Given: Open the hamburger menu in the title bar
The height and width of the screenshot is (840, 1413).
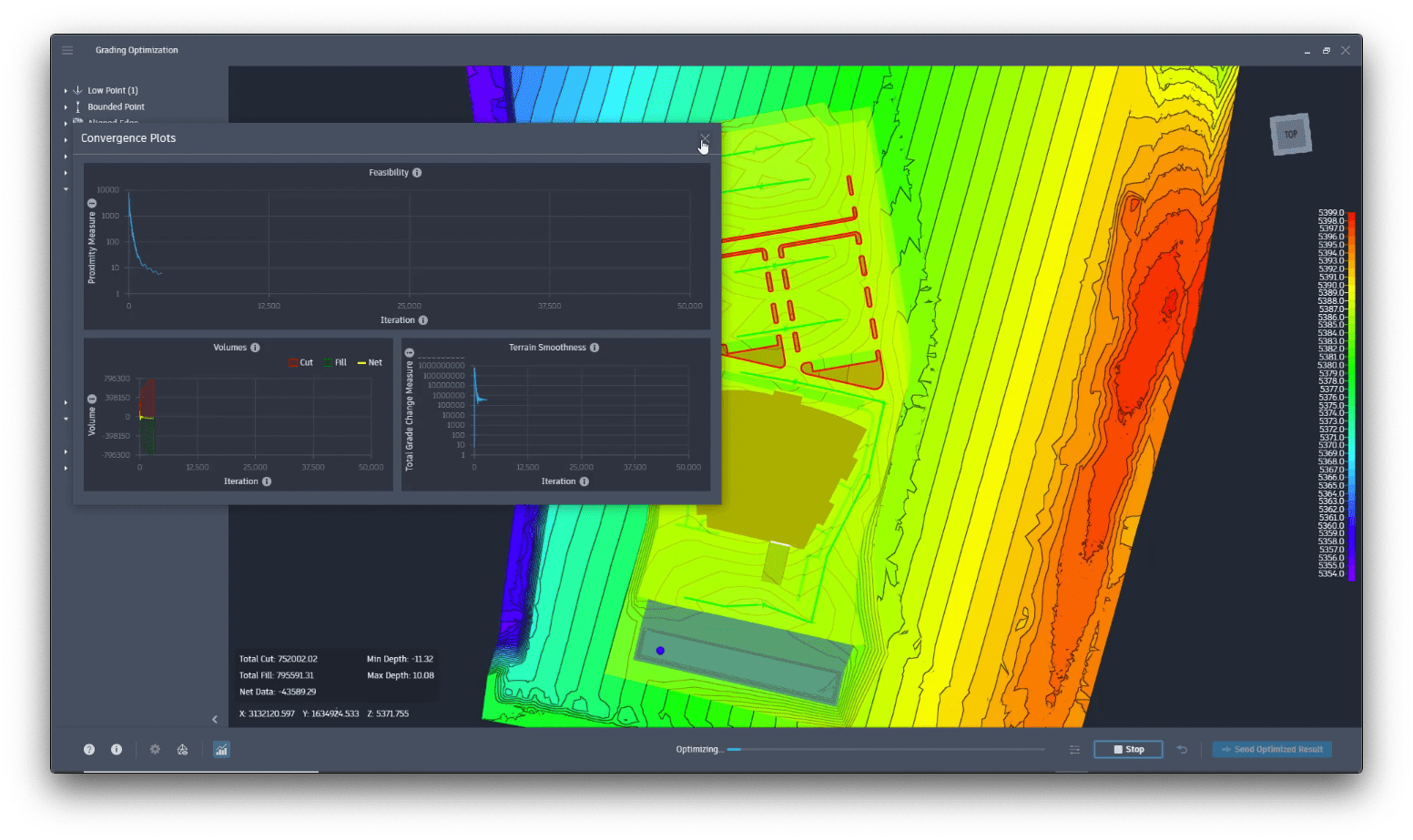Looking at the screenshot, I should click(67, 50).
